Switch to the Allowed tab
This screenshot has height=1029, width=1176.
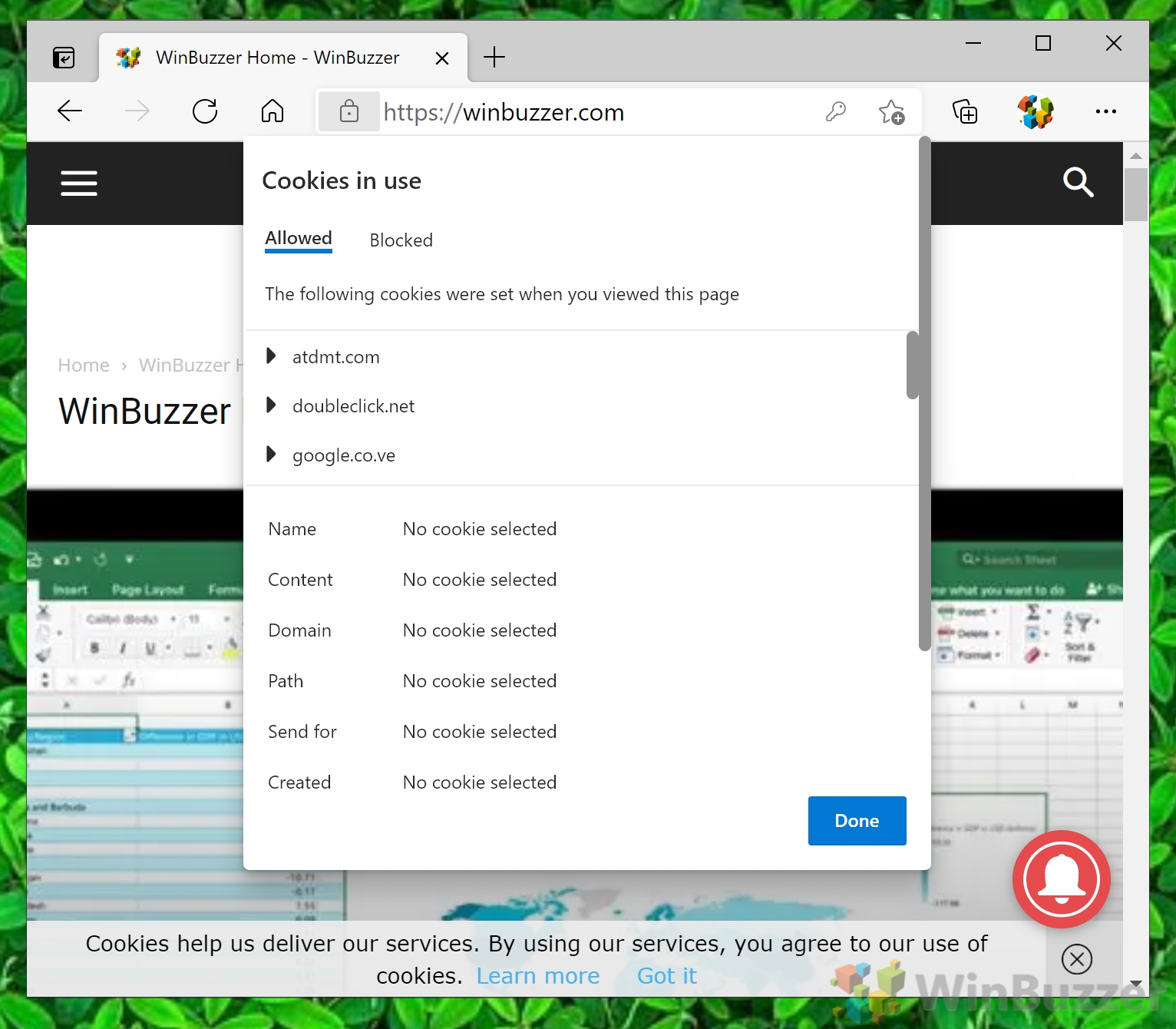(299, 239)
